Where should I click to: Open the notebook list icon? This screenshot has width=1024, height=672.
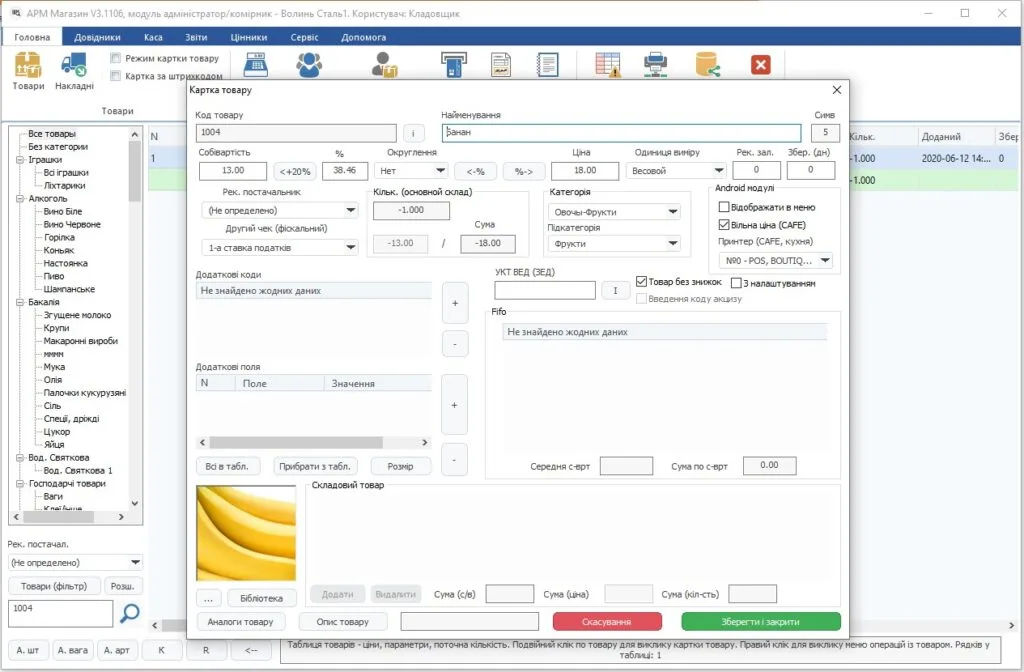pos(547,65)
